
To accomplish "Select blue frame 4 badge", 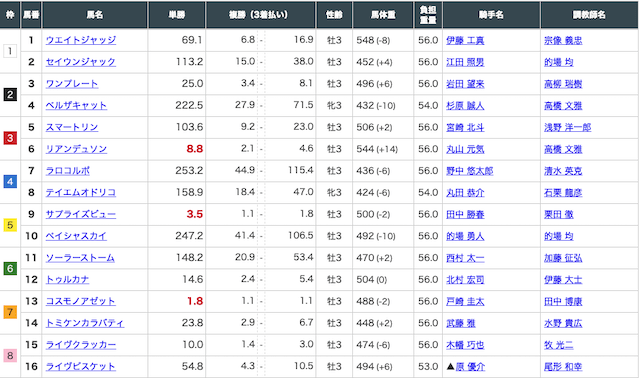I will point(10,182).
